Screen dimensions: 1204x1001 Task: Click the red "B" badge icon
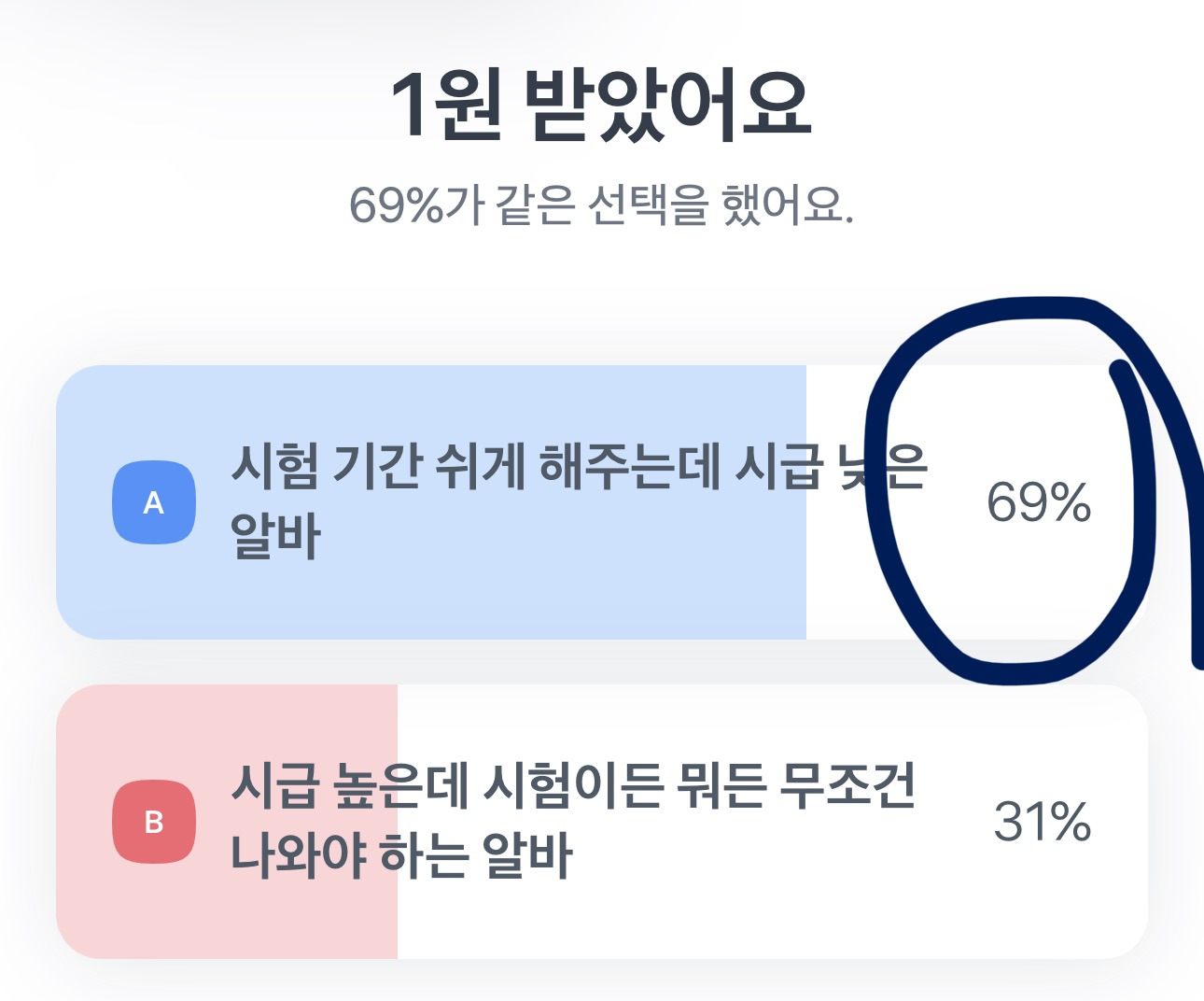pos(154,822)
